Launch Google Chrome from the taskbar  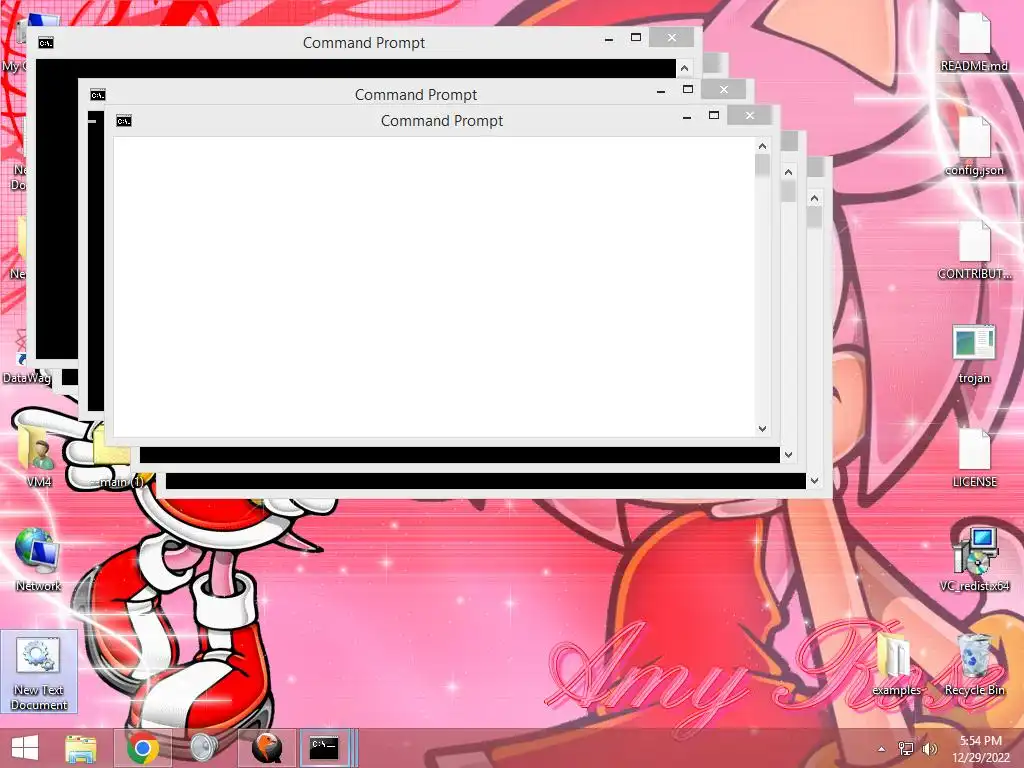143,748
